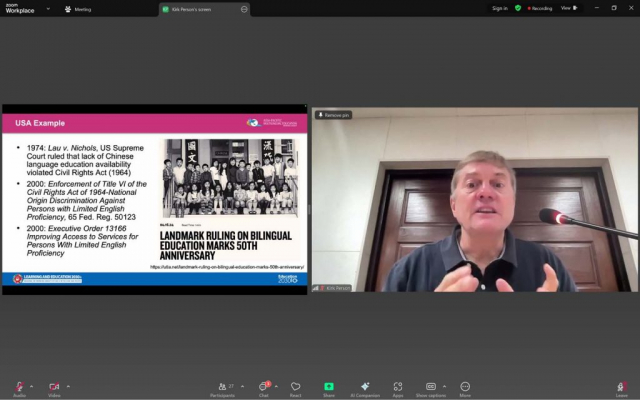Toggle Show captions
This screenshot has width=640, height=400.
[x=430, y=387]
